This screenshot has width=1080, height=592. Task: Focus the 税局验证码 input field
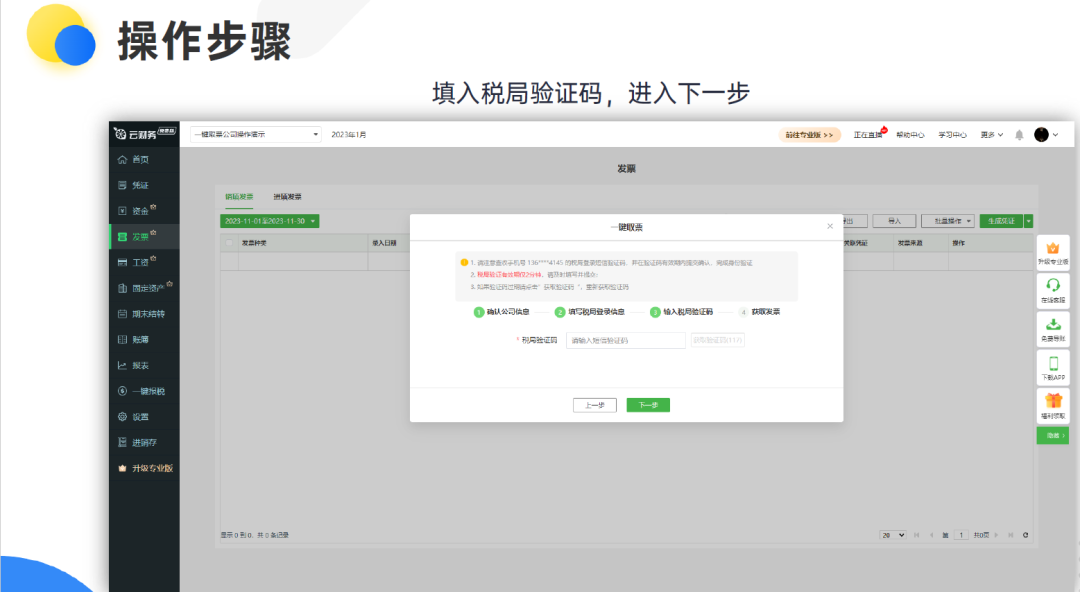[625, 340]
